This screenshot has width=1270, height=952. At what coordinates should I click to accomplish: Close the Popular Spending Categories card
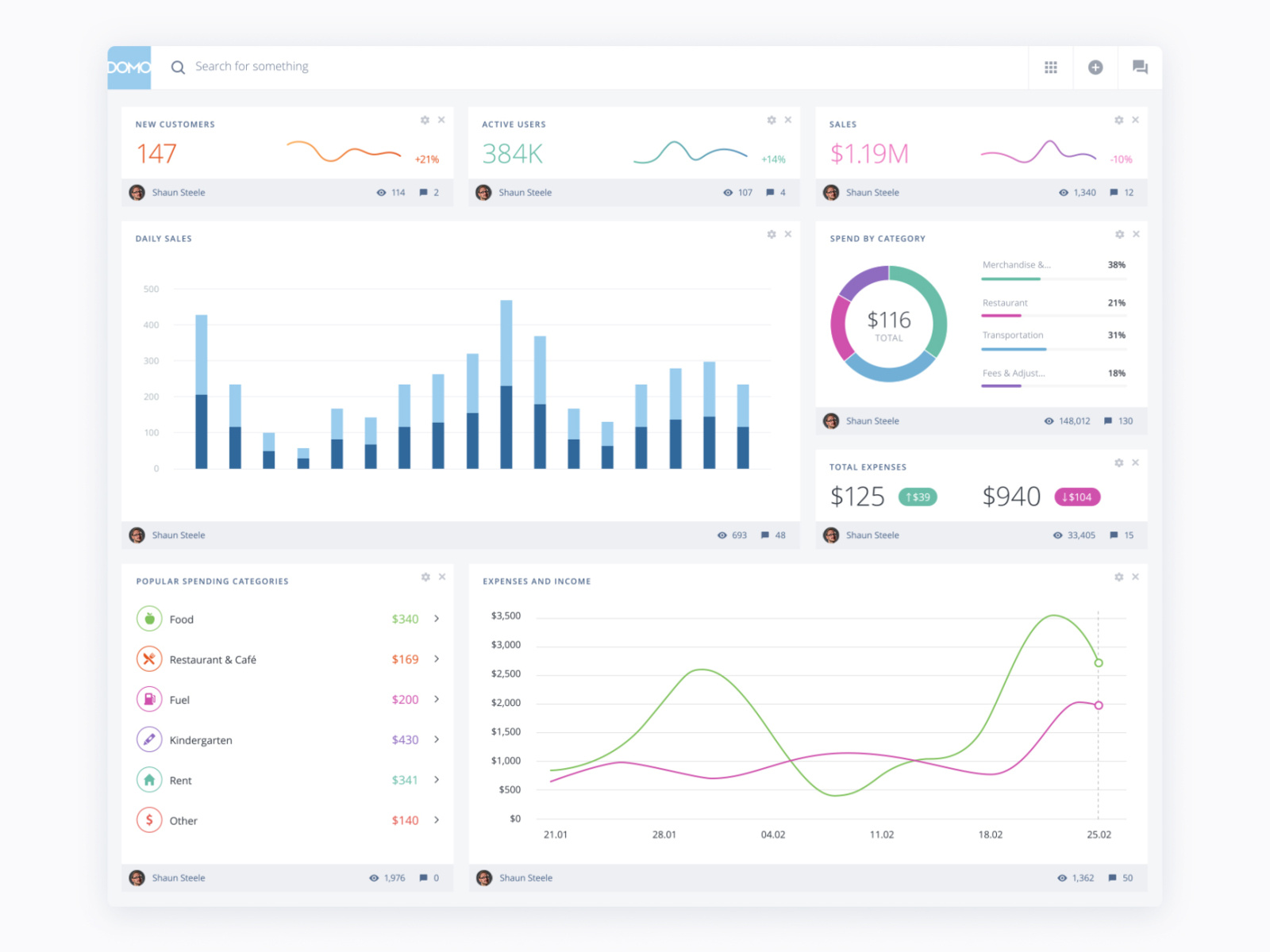tap(442, 577)
